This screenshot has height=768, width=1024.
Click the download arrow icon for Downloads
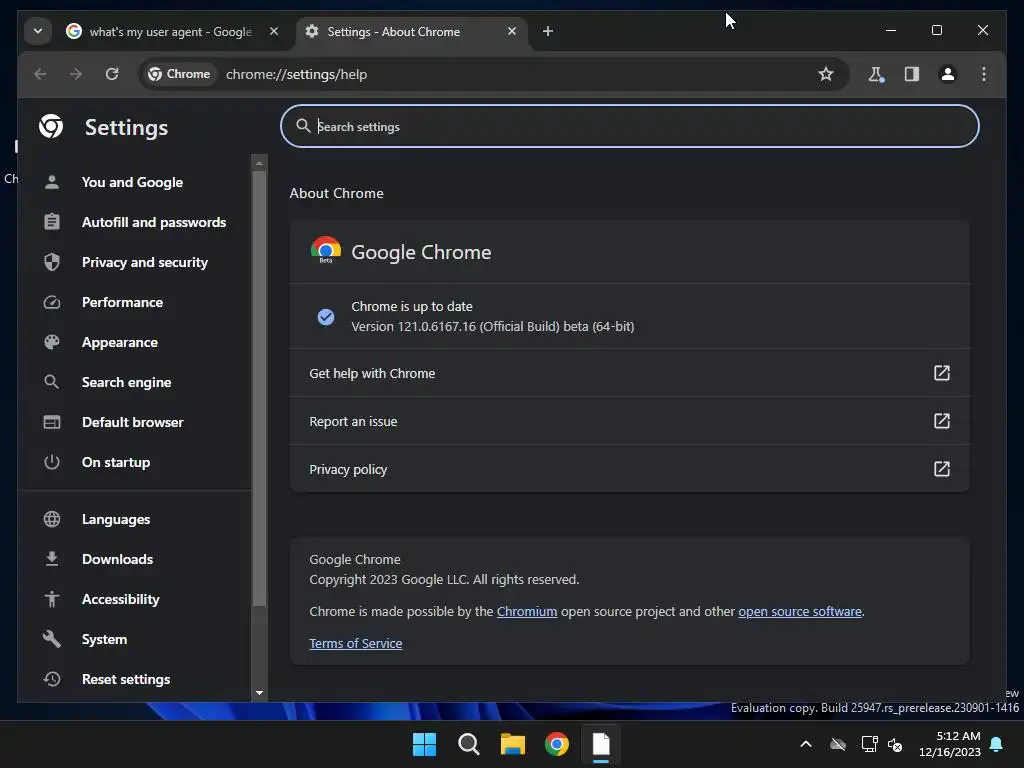(52, 559)
